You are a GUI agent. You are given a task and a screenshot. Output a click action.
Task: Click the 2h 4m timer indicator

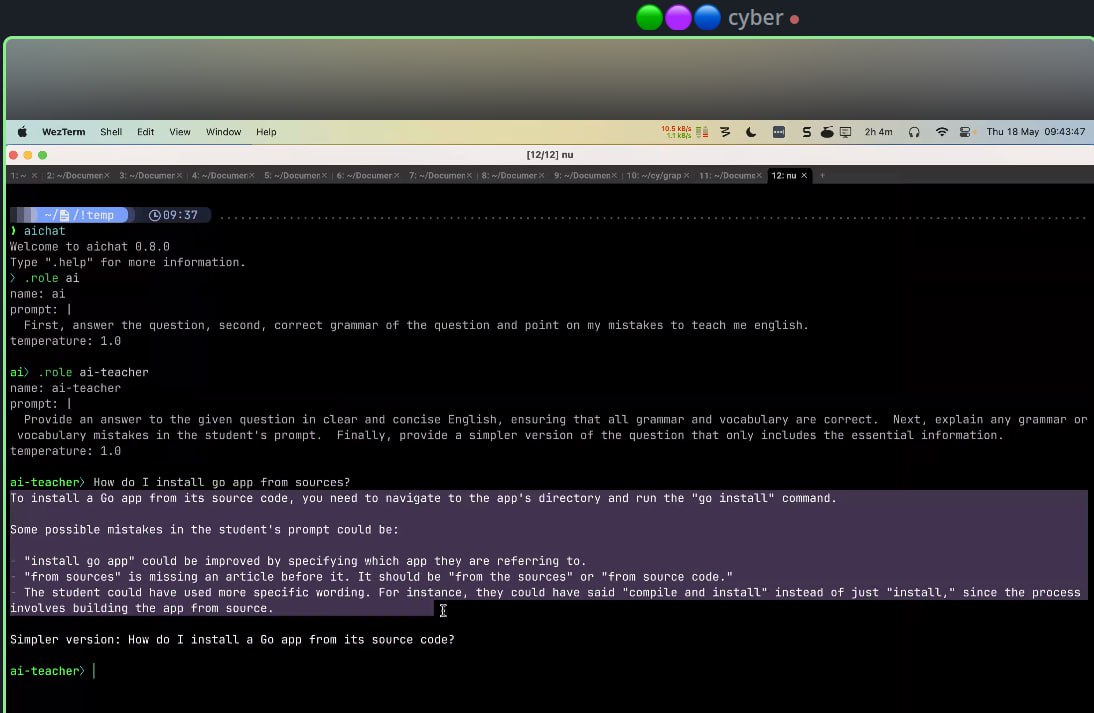click(x=878, y=132)
